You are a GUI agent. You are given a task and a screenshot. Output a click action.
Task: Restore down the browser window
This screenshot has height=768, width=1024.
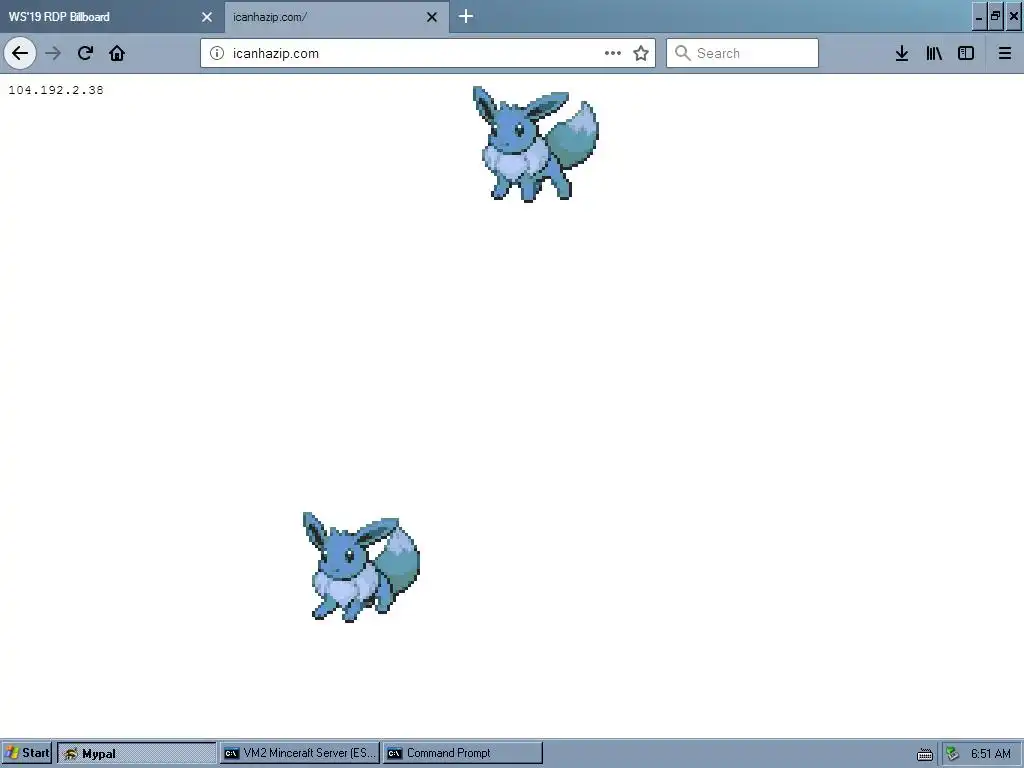996,17
